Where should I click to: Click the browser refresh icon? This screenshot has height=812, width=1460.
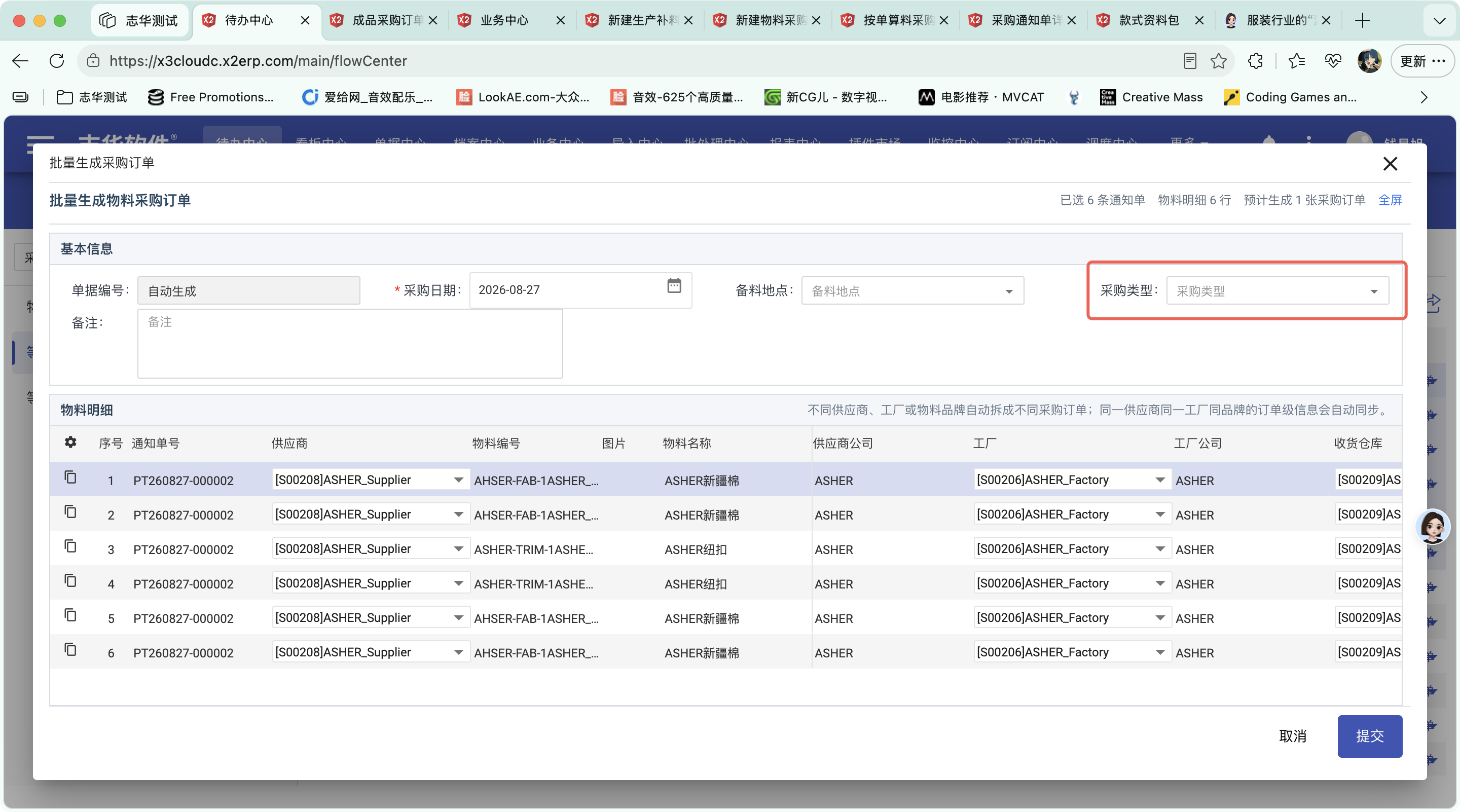[x=57, y=61]
